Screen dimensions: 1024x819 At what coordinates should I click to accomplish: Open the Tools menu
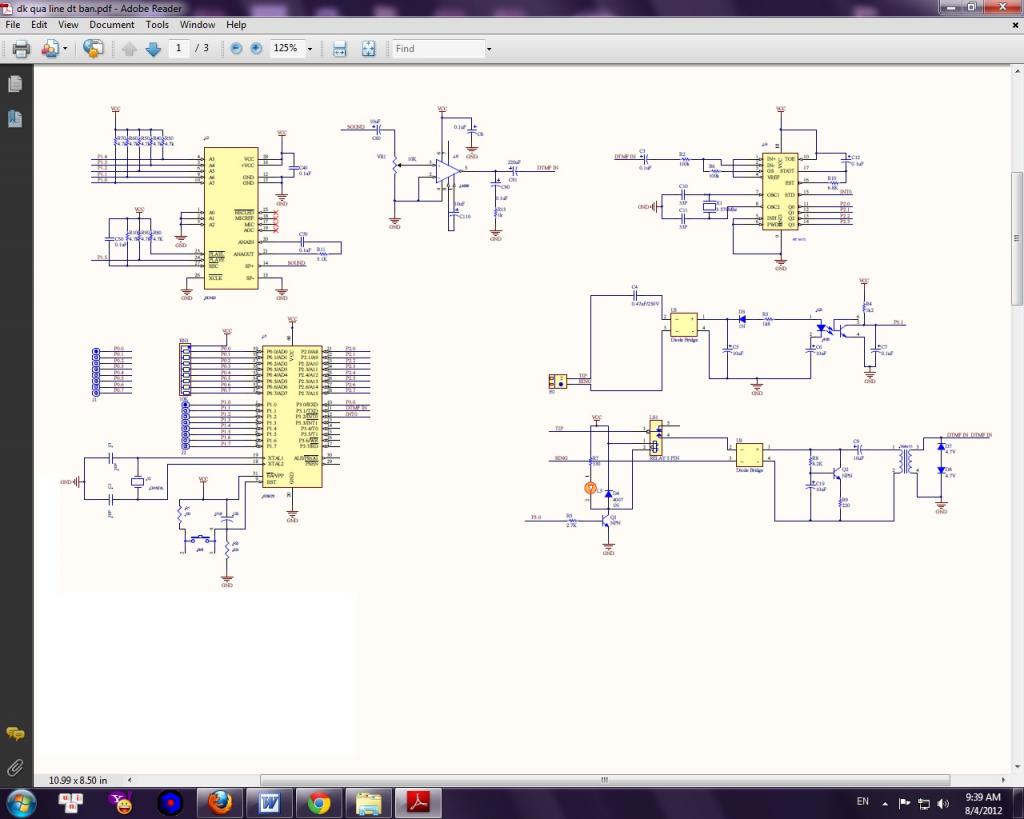(157, 24)
